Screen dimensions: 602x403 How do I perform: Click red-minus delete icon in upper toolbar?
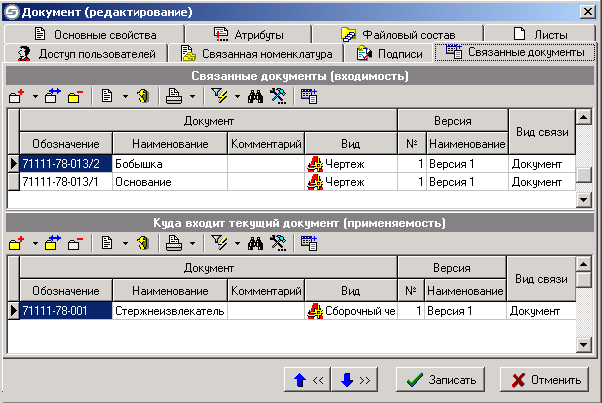pyautogui.click(x=75, y=96)
